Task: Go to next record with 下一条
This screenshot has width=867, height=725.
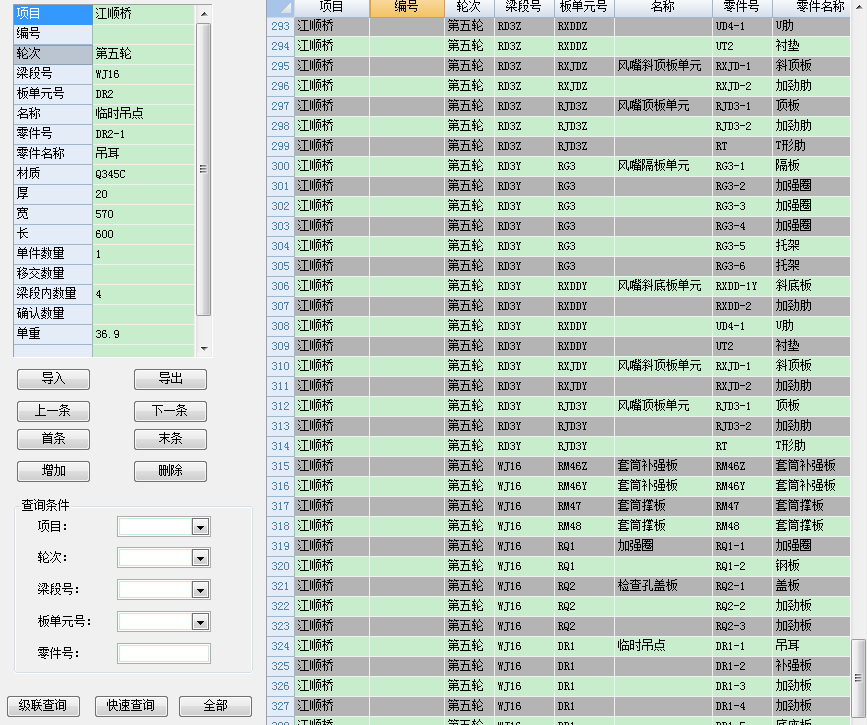Action: point(170,411)
